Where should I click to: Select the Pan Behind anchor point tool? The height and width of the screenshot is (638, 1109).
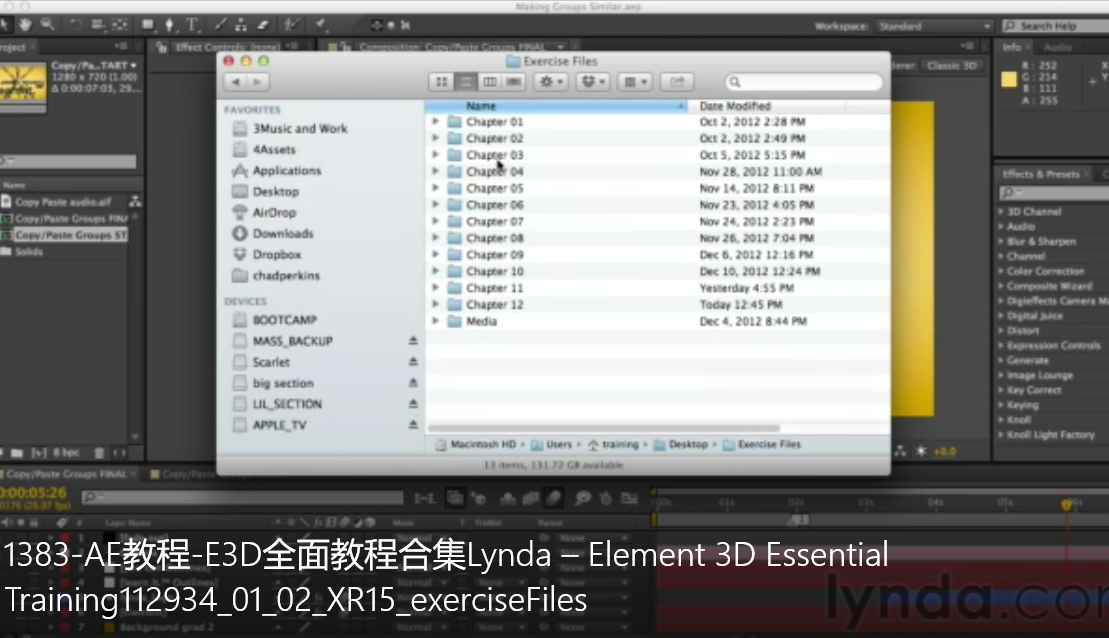click(120, 25)
